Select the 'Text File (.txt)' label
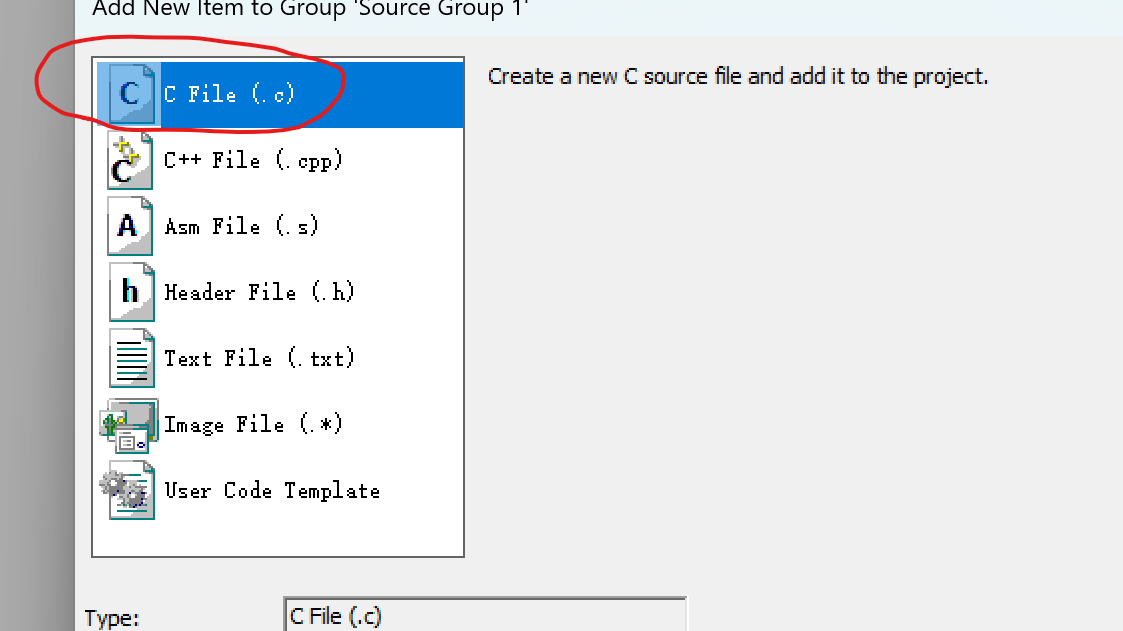Image resolution: width=1123 pixels, height=631 pixels. [x=259, y=358]
